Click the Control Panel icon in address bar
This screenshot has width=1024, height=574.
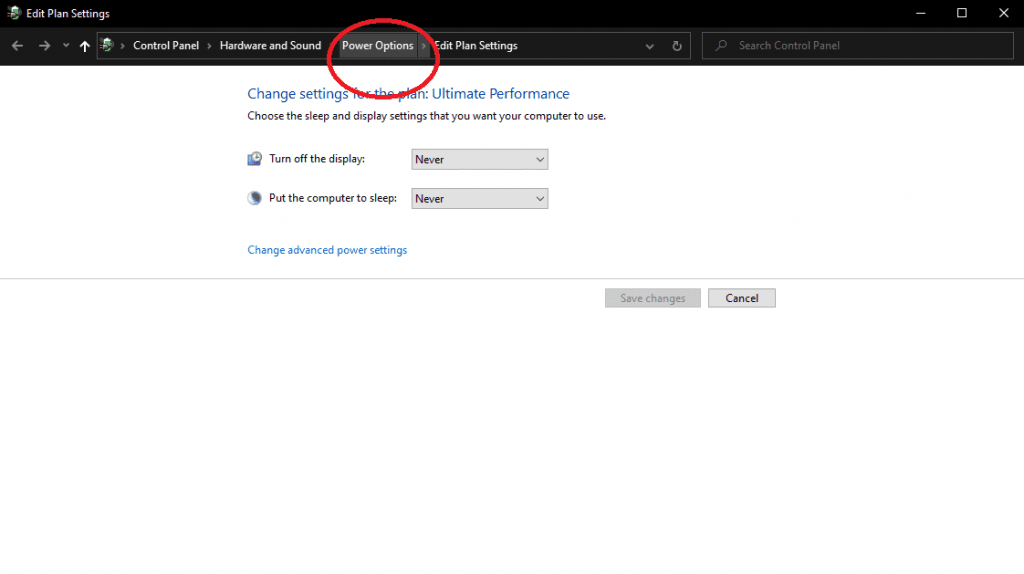coord(107,45)
